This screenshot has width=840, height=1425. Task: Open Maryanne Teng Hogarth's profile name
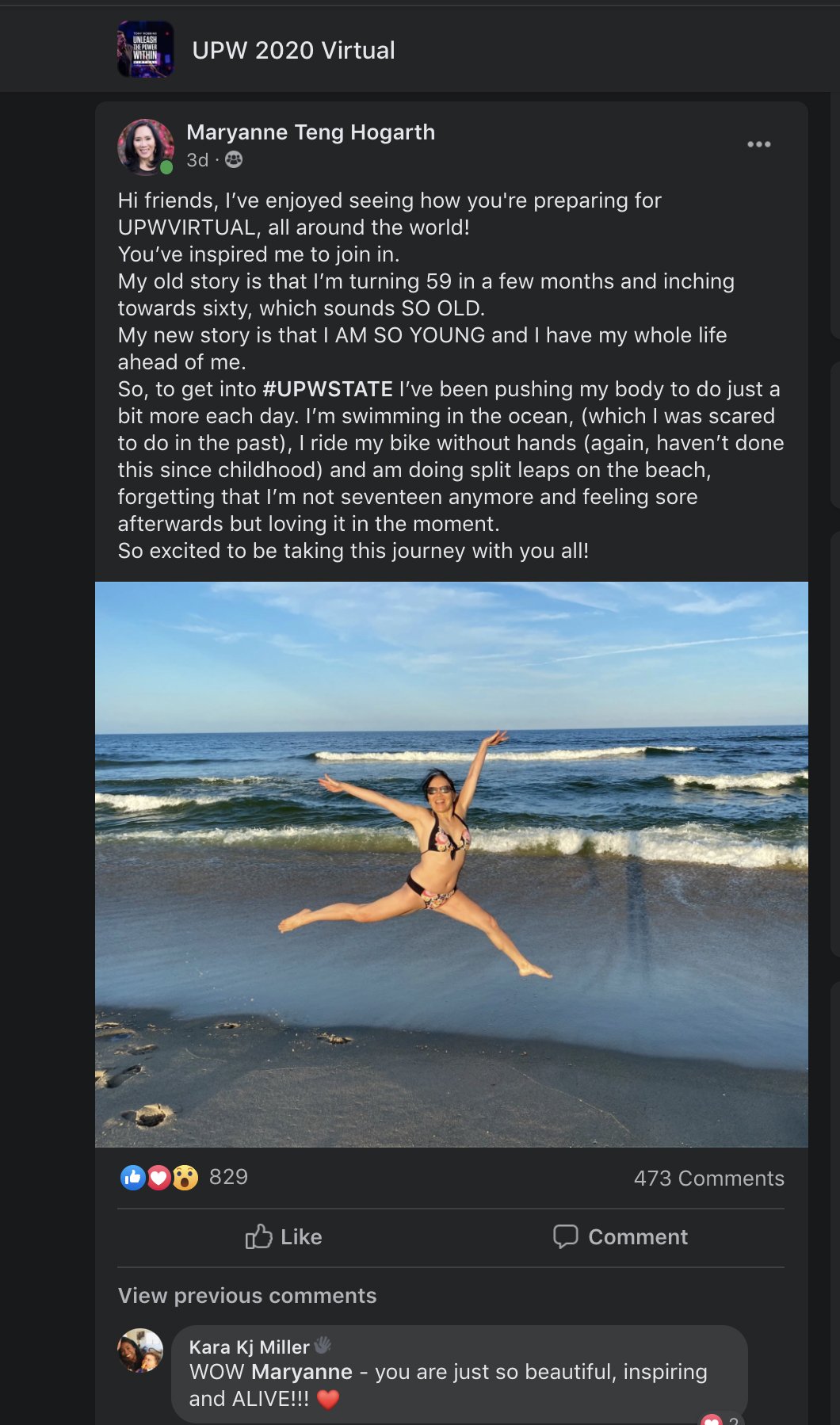point(311,132)
